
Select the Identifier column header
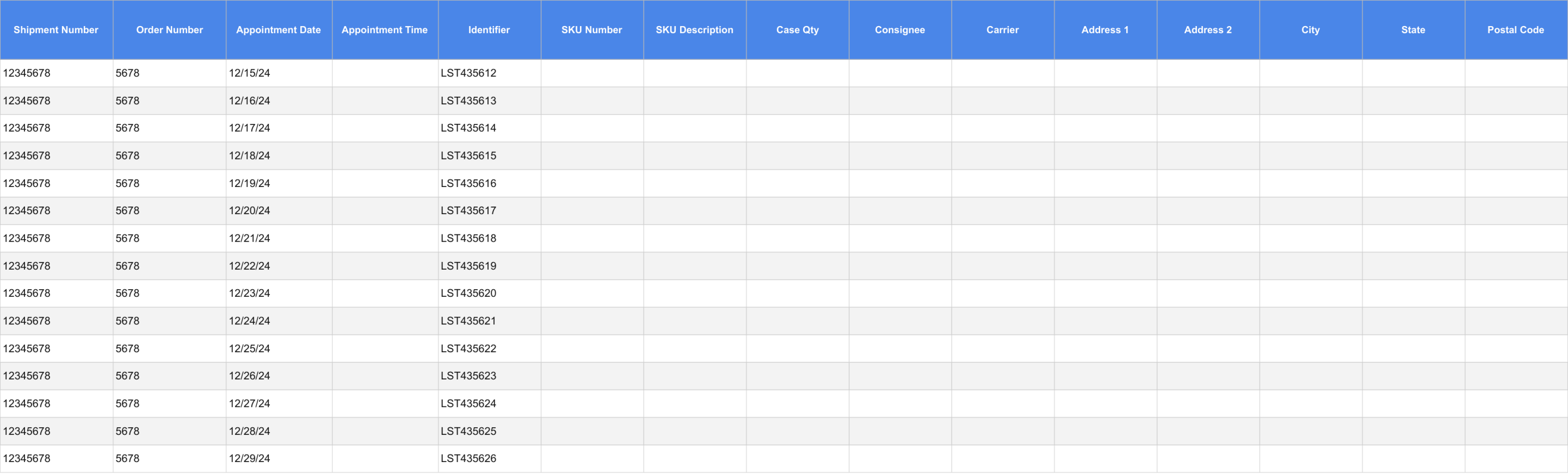pos(489,29)
